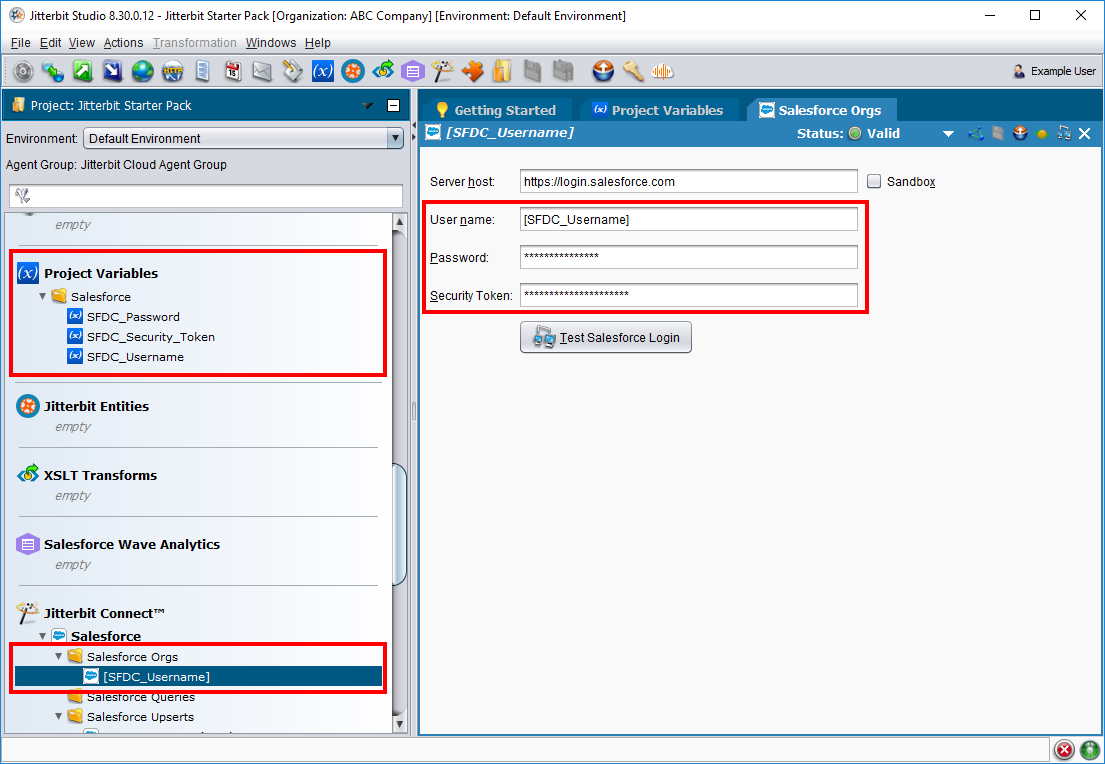Image resolution: width=1105 pixels, height=764 pixels.
Task: Collapse the Salesforce folder under Project Variables
Action: click(43, 297)
